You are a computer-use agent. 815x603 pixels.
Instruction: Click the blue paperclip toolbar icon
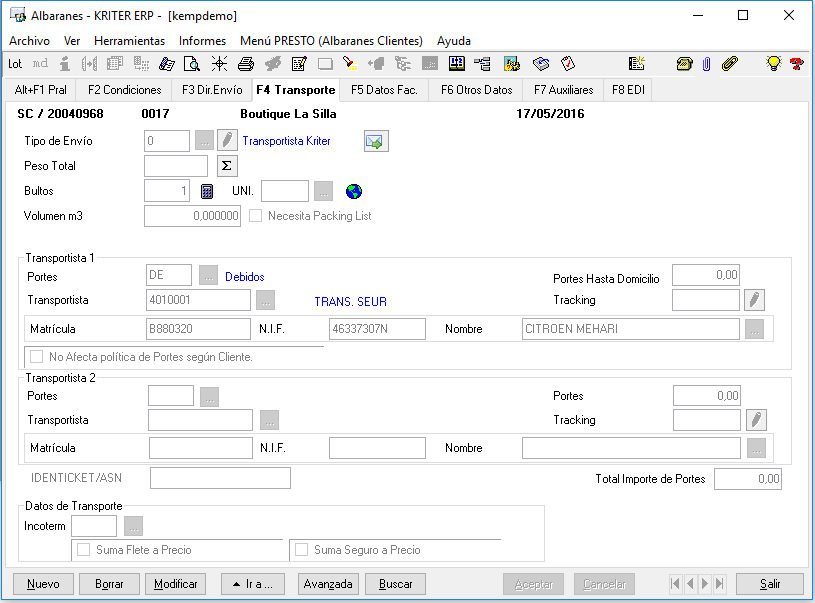point(706,64)
